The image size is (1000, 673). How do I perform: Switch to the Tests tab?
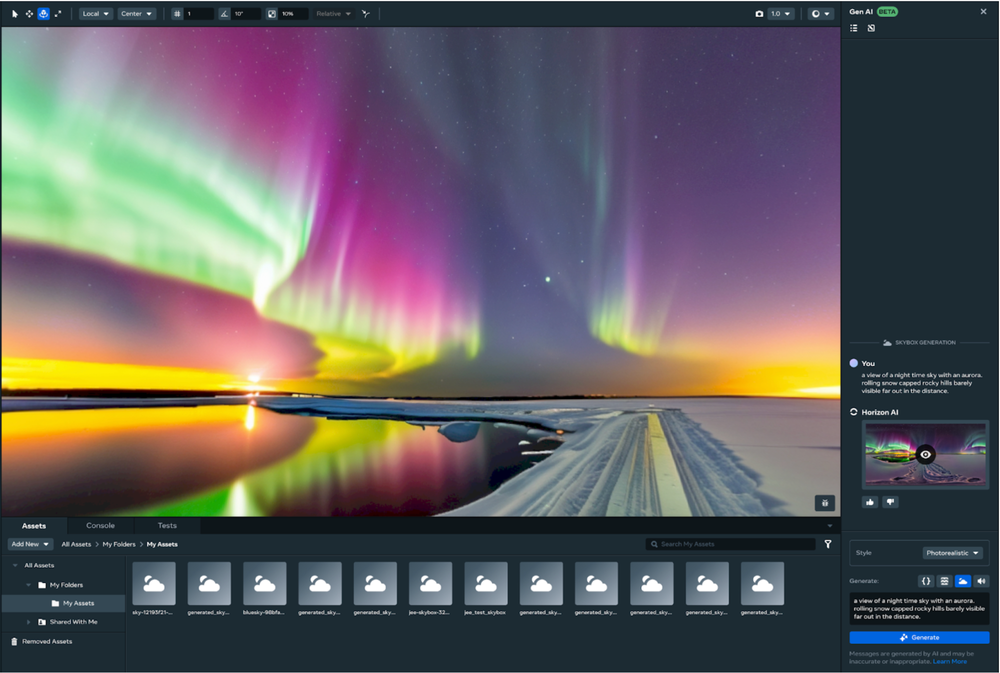[166, 525]
